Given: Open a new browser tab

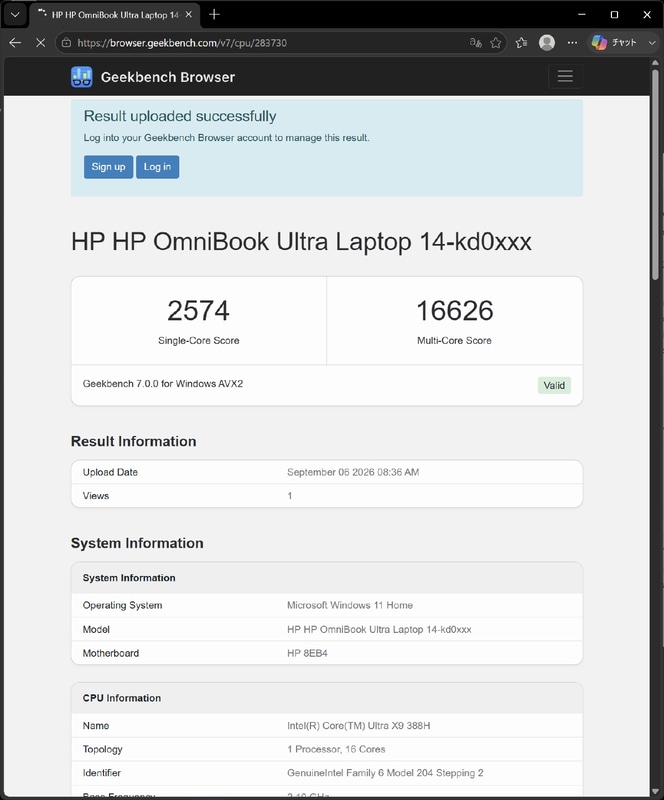Looking at the screenshot, I should [x=214, y=15].
